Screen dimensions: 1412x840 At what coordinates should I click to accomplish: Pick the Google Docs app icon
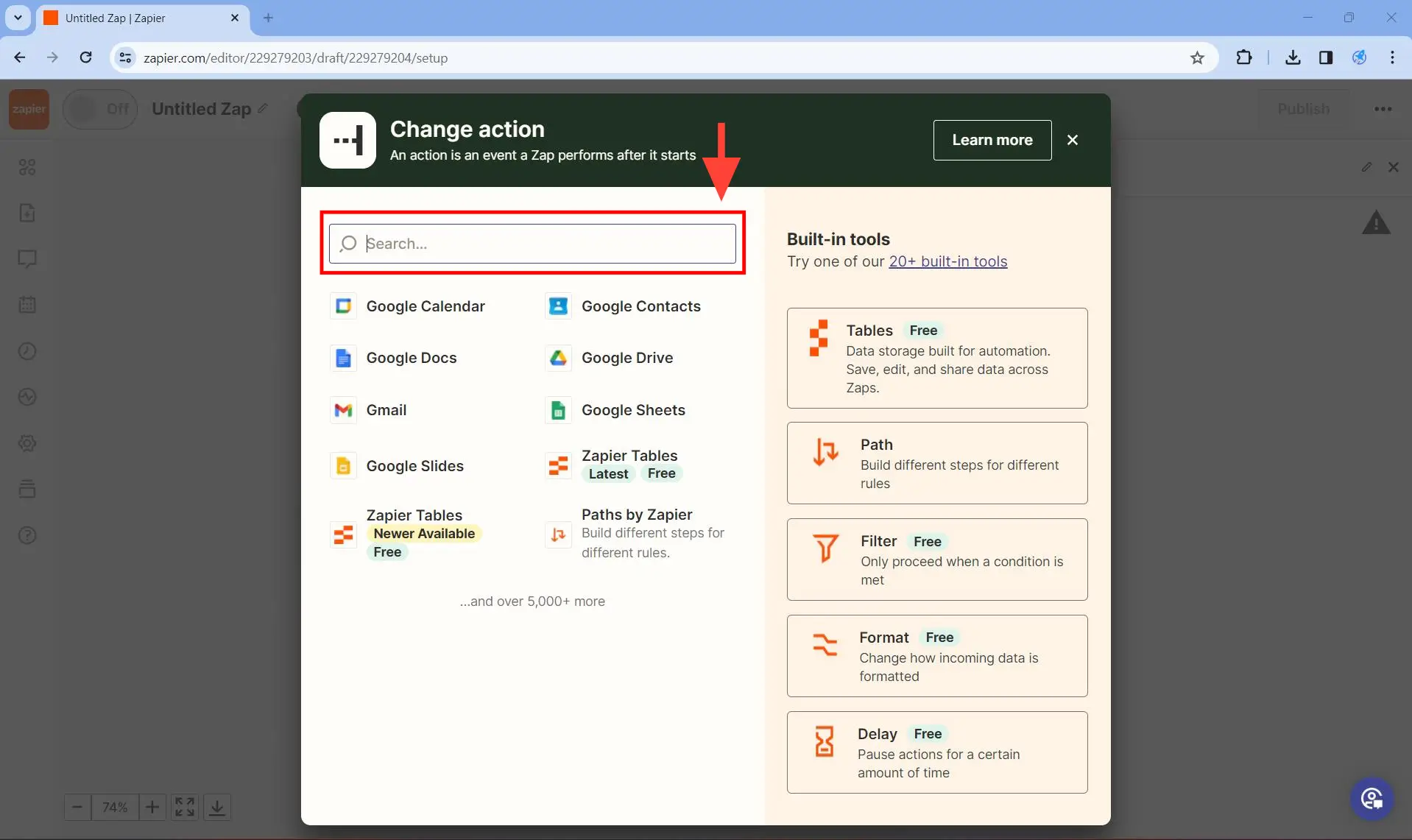(x=343, y=358)
